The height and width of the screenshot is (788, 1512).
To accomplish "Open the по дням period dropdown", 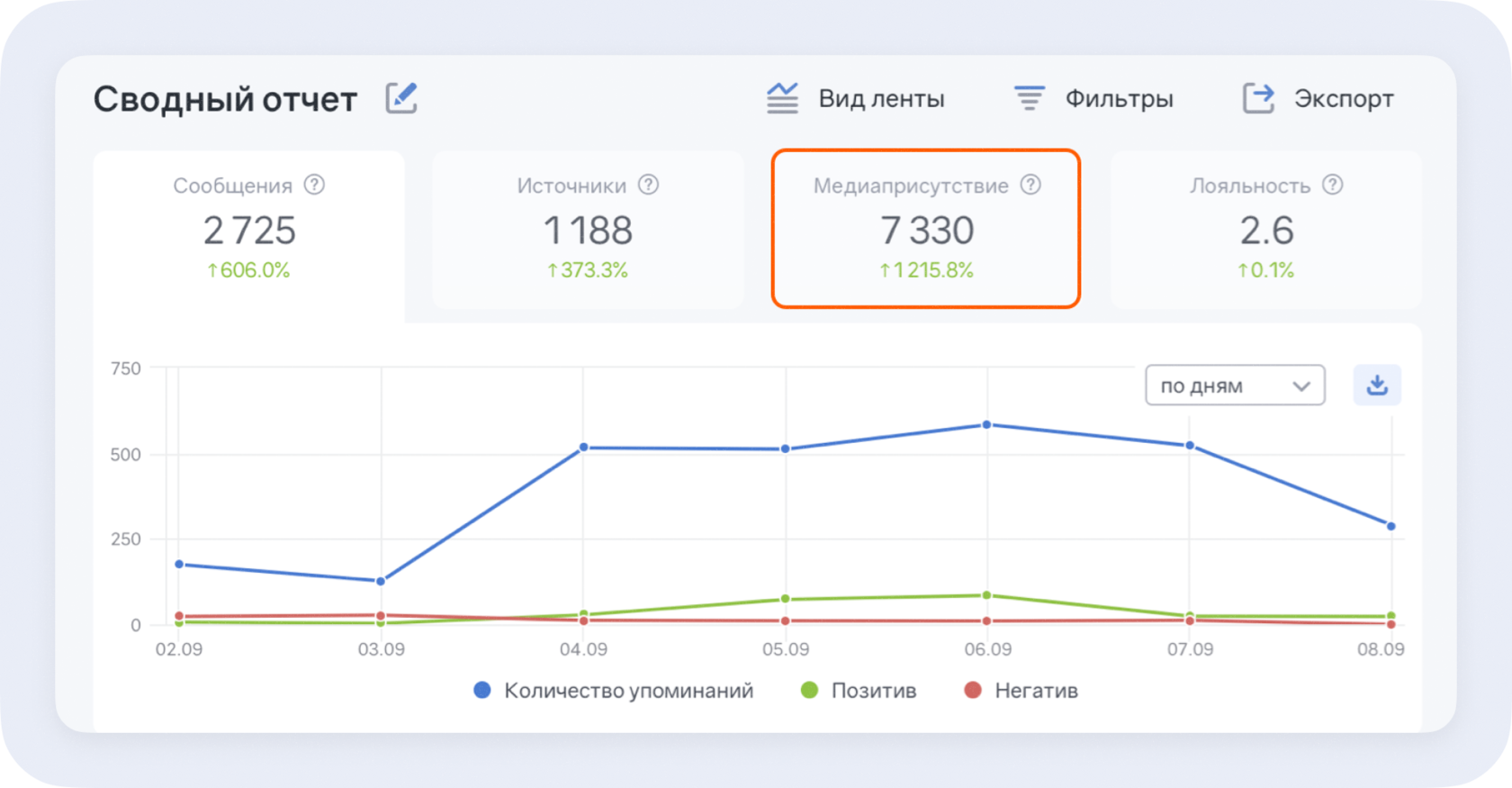I will 1234,385.
